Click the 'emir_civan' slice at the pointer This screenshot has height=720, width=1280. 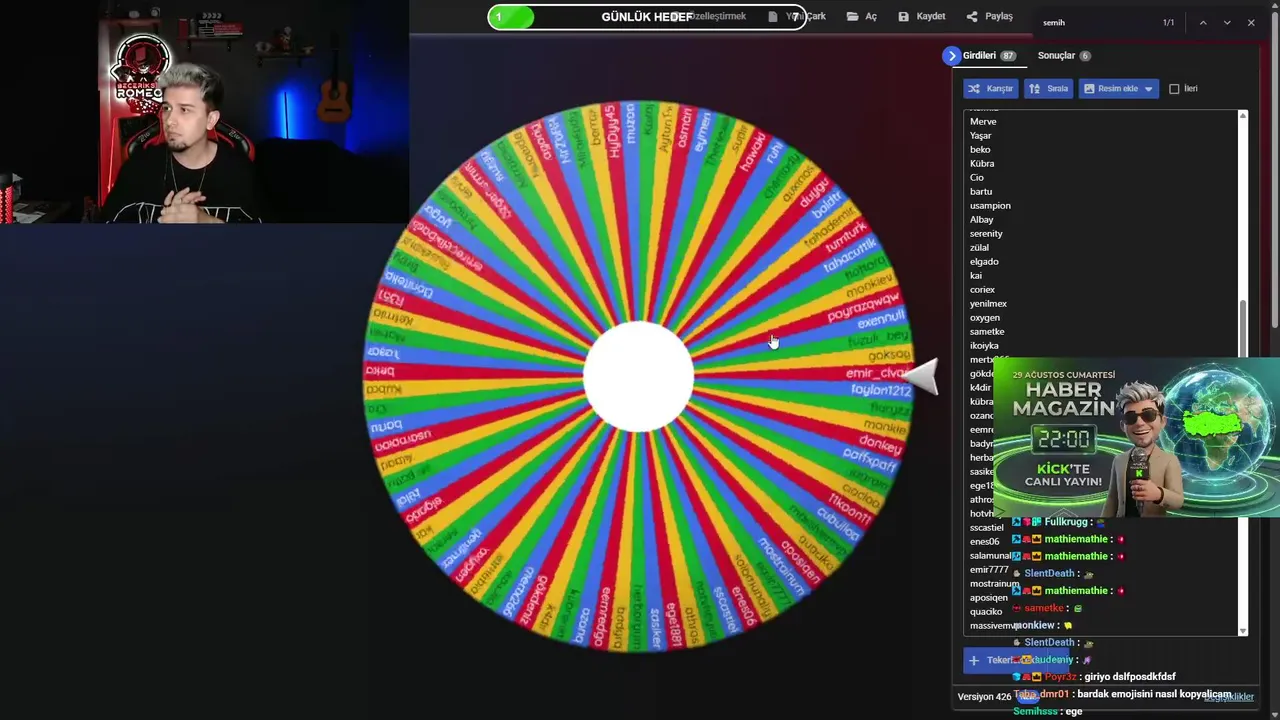tap(877, 374)
